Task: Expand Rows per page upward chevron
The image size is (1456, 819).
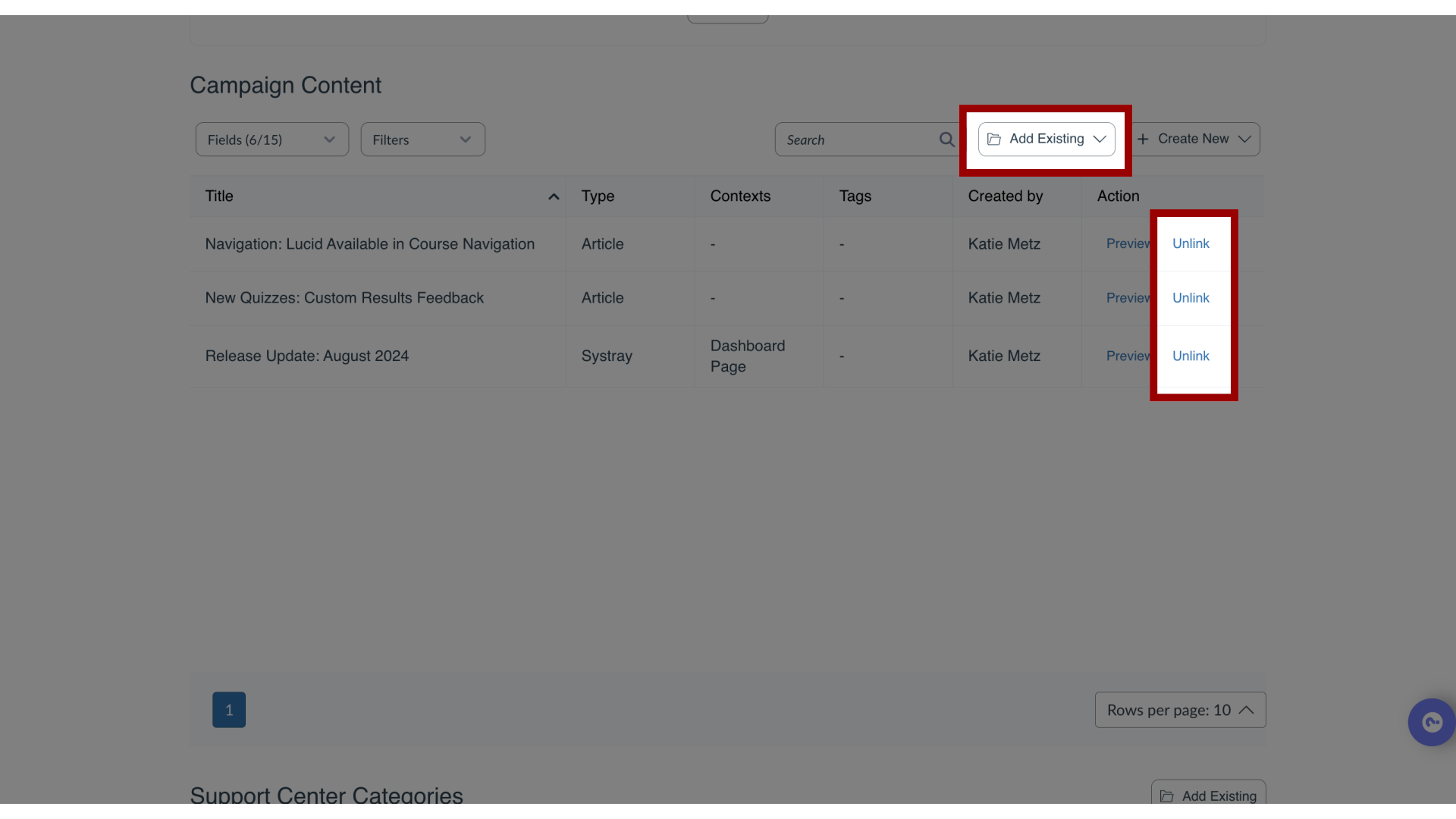Action: (1246, 710)
